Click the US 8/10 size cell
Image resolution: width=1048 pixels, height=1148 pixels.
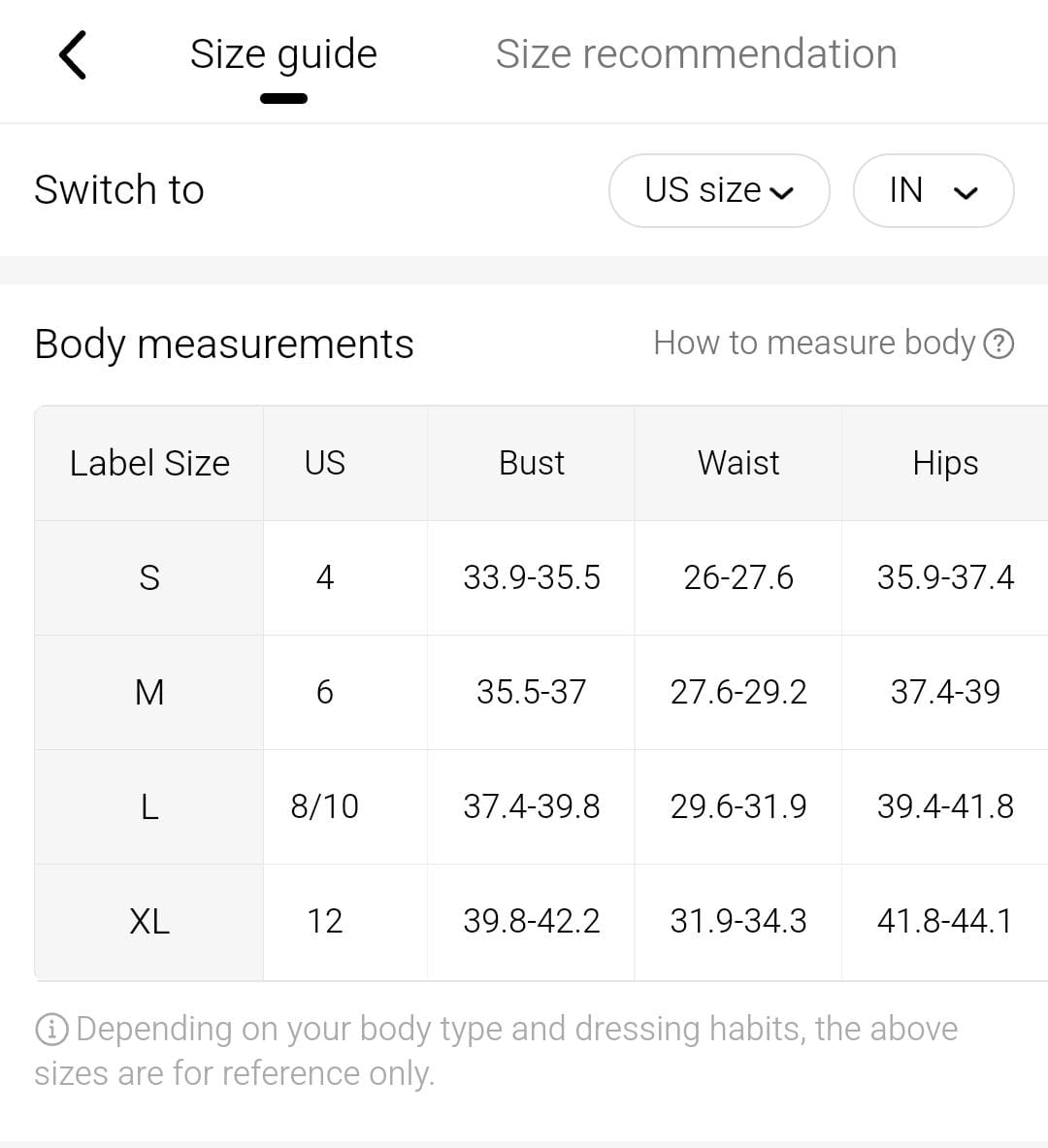click(x=324, y=806)
